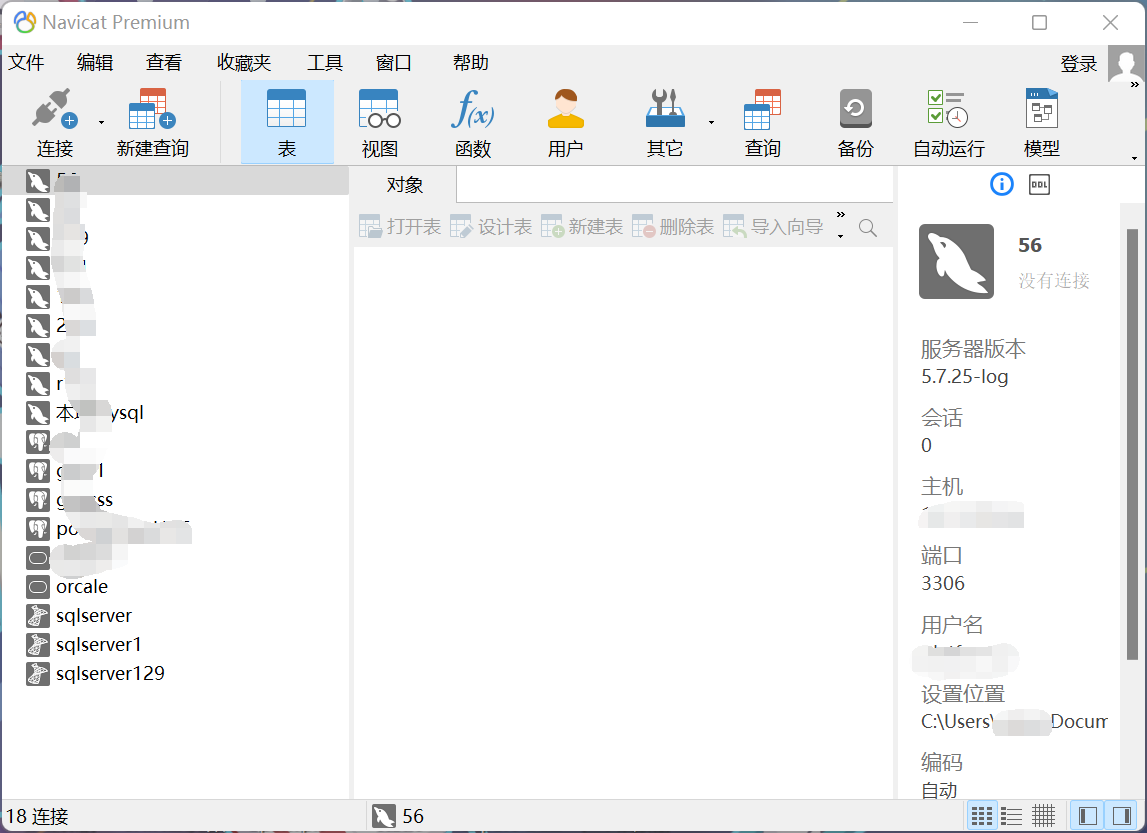Expand the dropdown arrow beside 其它
This screenshot has height=833, width=1147.
click(711, 122)
